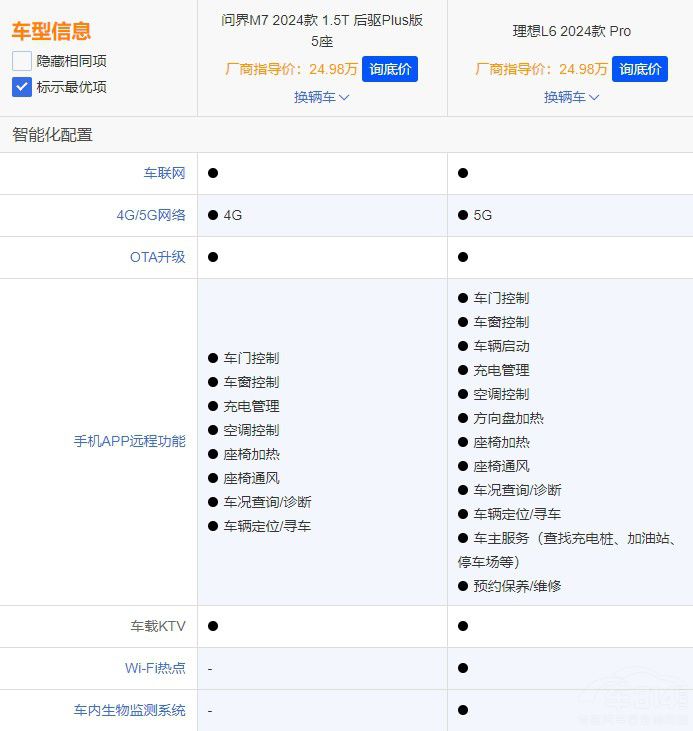Viewport: 693px width, 731px height.
Task: Select the 智能化配置 section header
Action: pyautogui.click(x=52, y=135)
